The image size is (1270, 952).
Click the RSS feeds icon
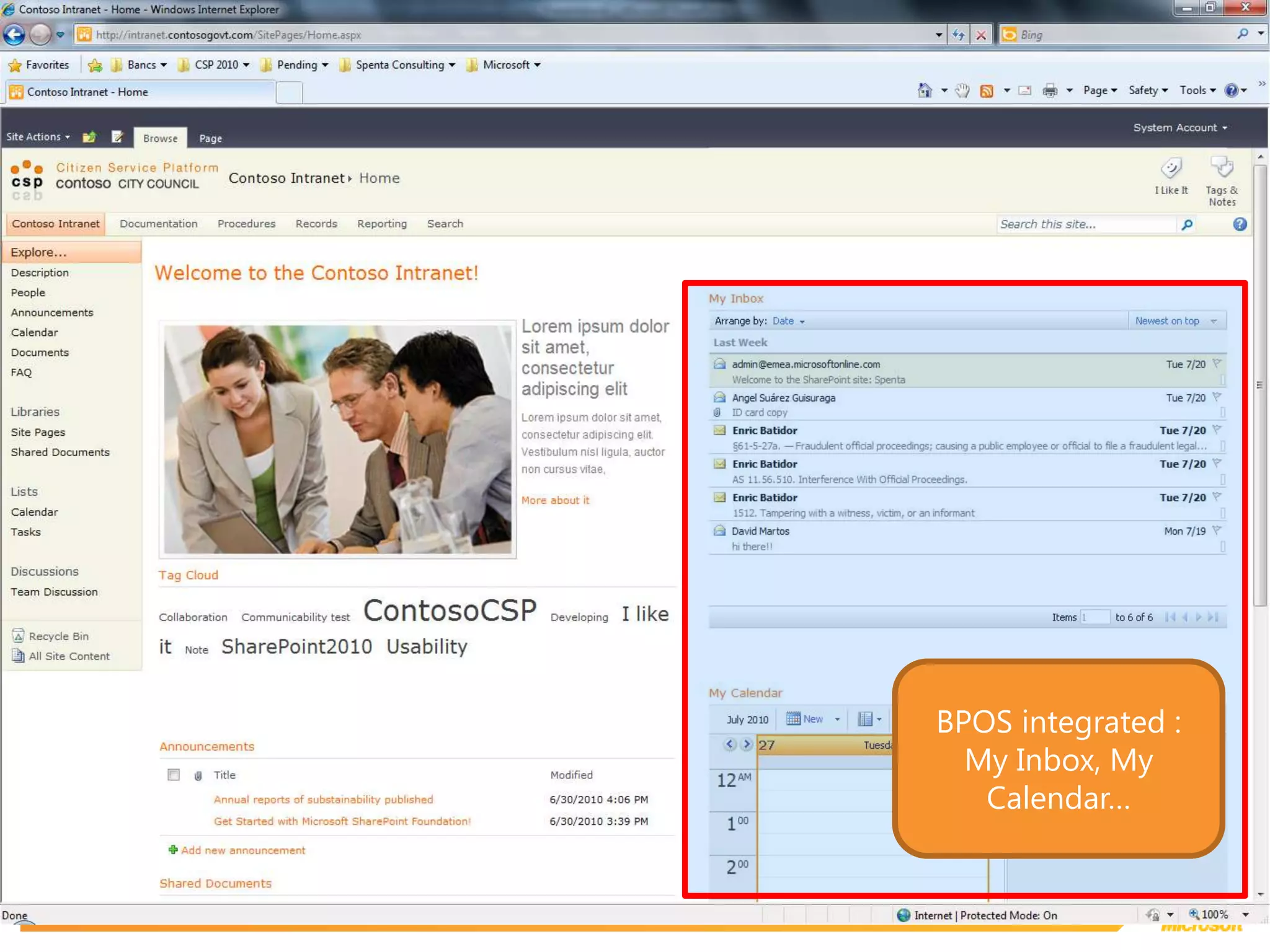986,91
